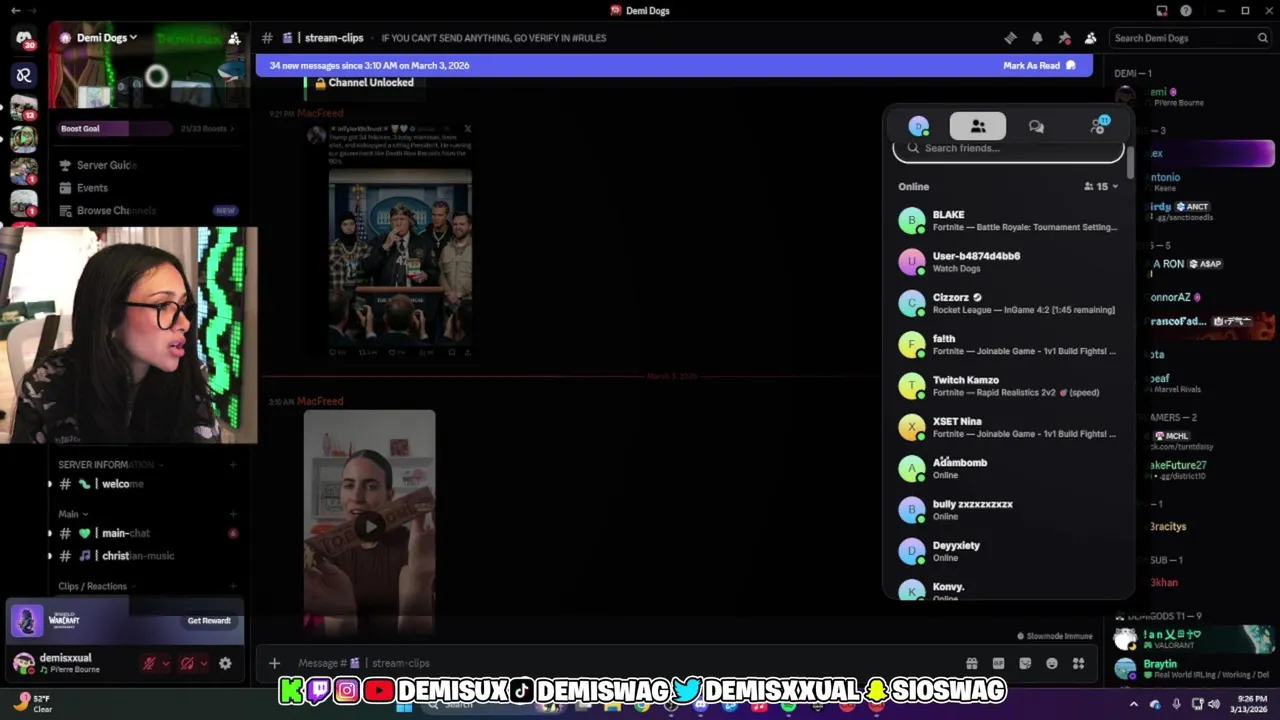Open the messages tab in the friends popup
The height and width of the screenshot is (720, 1280).
(1036, 126)
